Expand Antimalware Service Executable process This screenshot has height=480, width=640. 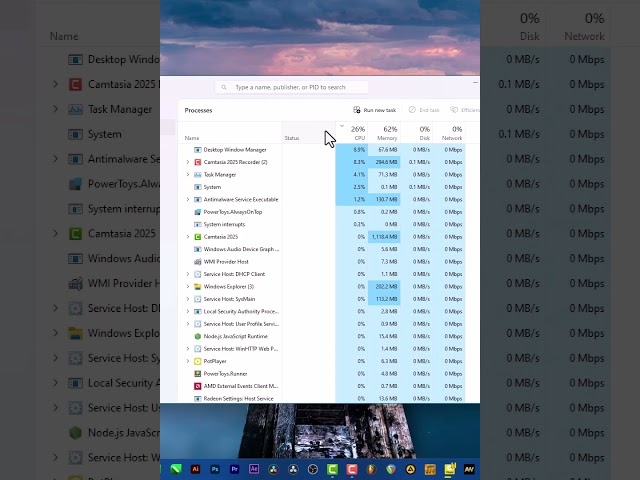click(188, 200)
